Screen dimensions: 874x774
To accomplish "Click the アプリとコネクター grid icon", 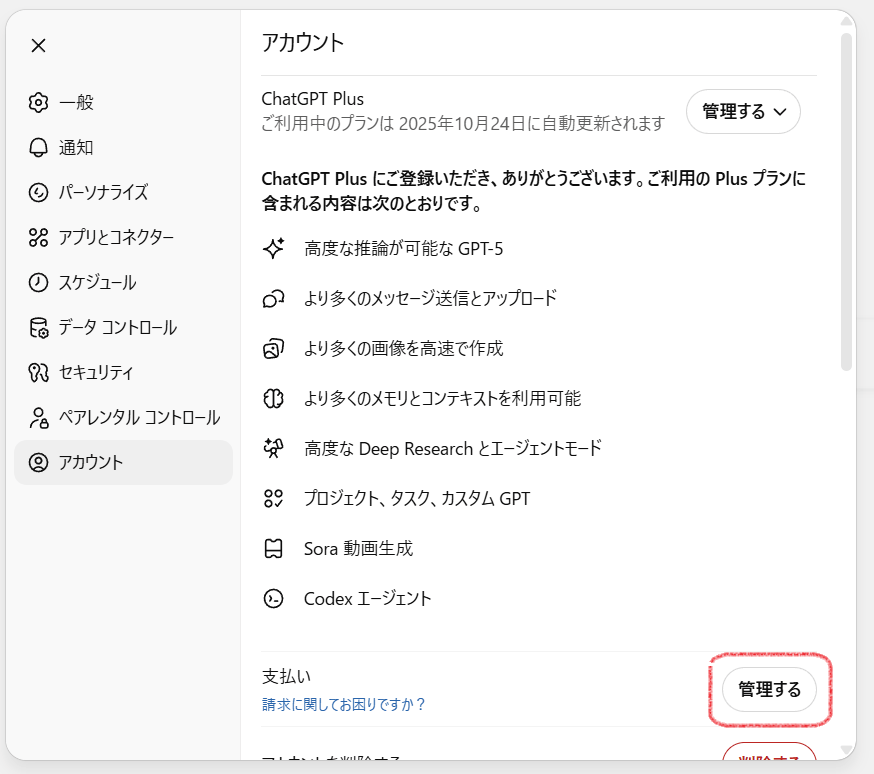I will (38, 237).
